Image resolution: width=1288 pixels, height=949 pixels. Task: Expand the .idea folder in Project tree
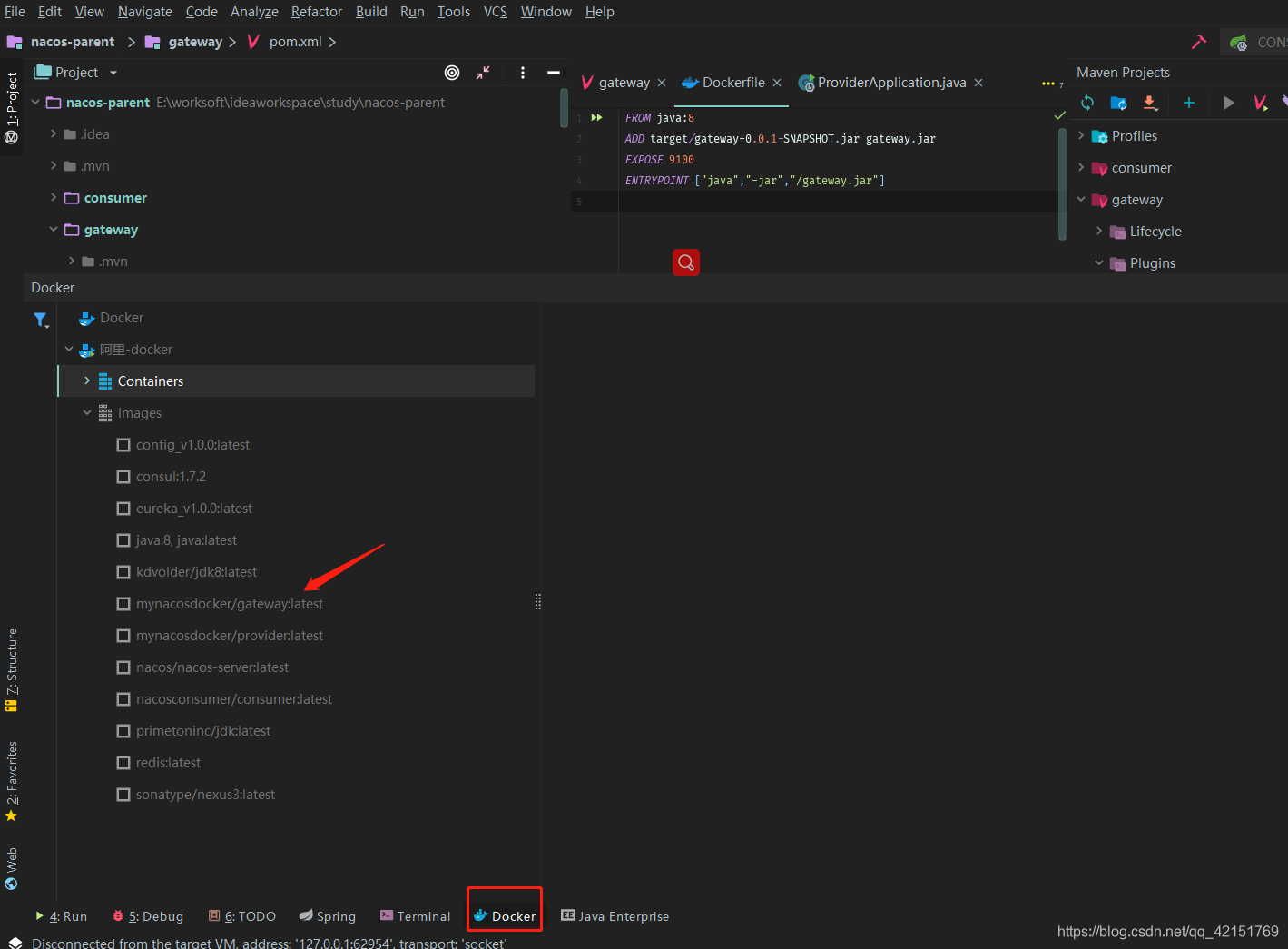tap(54, 133)
